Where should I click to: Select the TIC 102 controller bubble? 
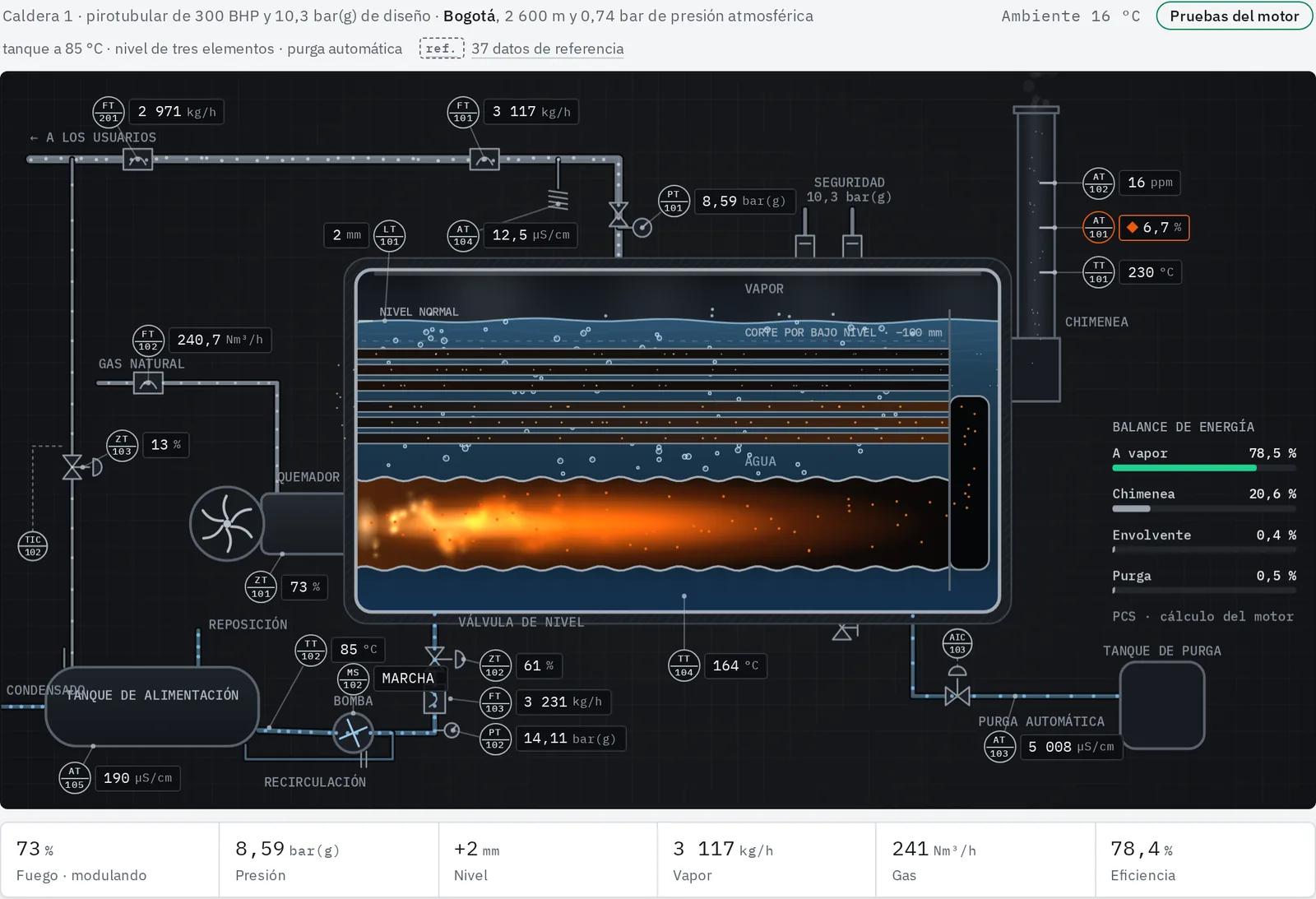pos(33,546)
